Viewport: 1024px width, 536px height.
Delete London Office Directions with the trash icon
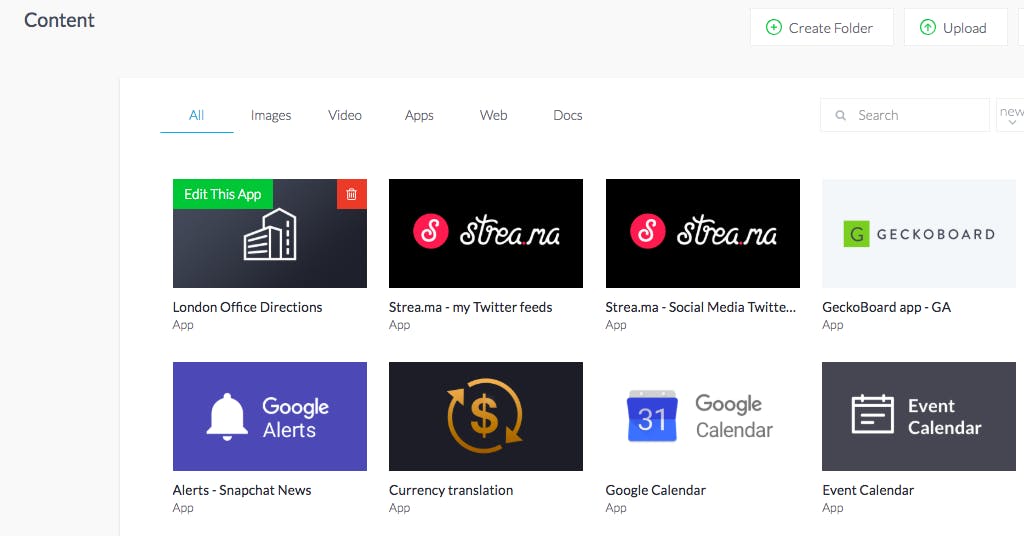tap(351, 194)
